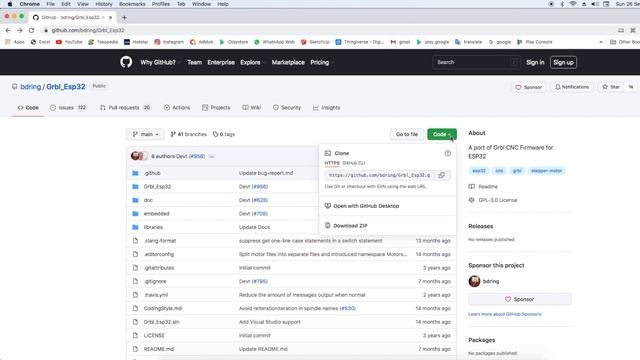Viewport: 640px width, 360px height.
Task: Open the embedded folder
Action: pos(156,213)
